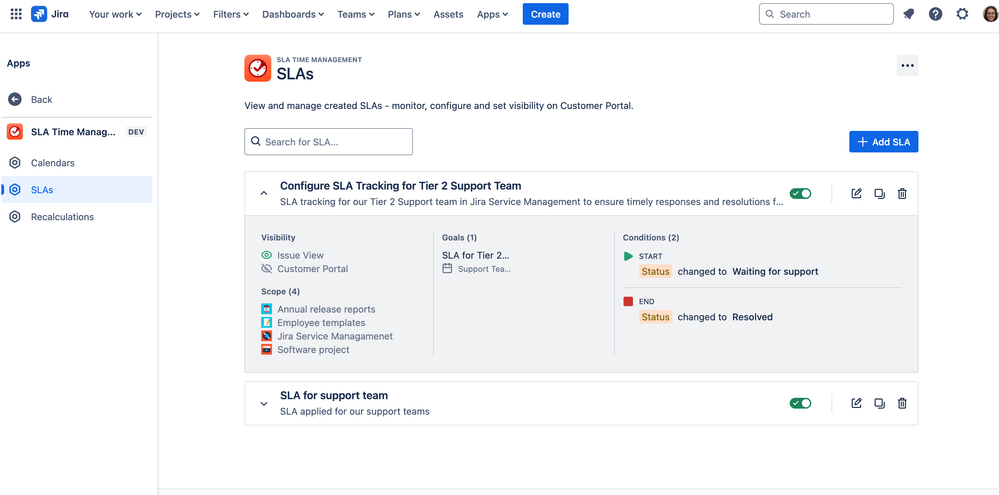Open the app switcher grid icon

16,14
